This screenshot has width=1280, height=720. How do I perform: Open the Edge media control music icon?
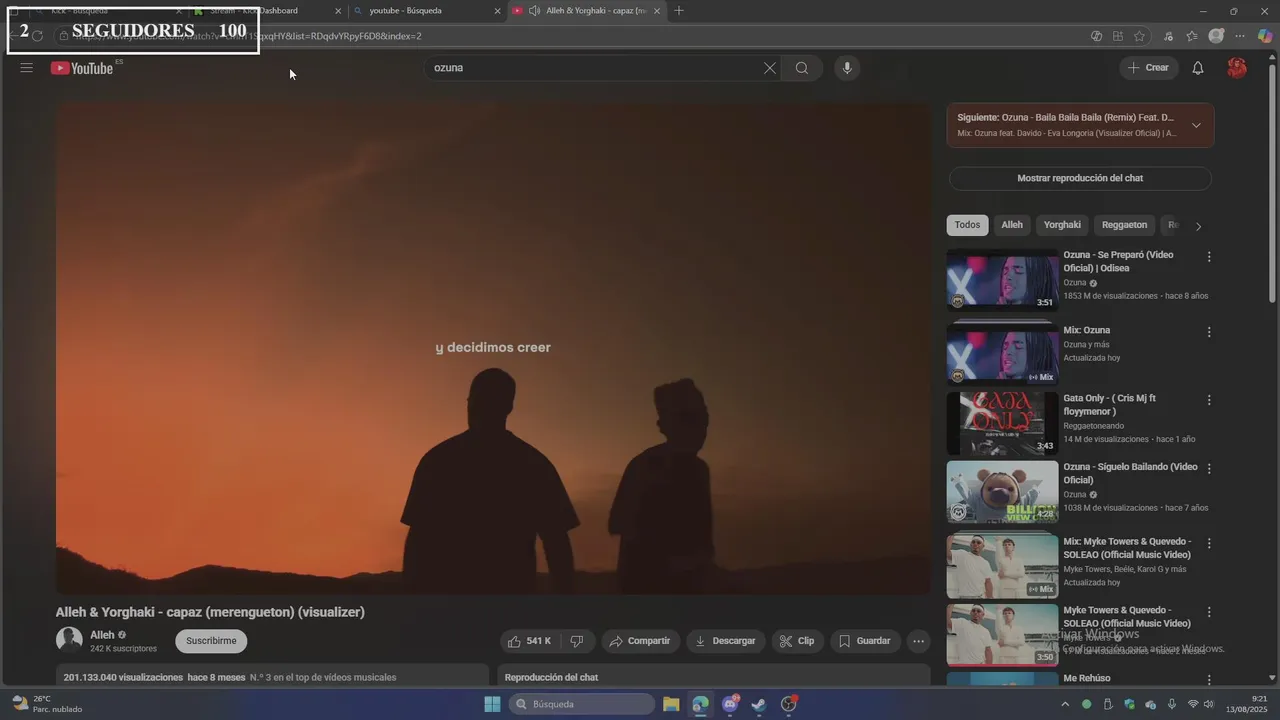click(1168, 36)
